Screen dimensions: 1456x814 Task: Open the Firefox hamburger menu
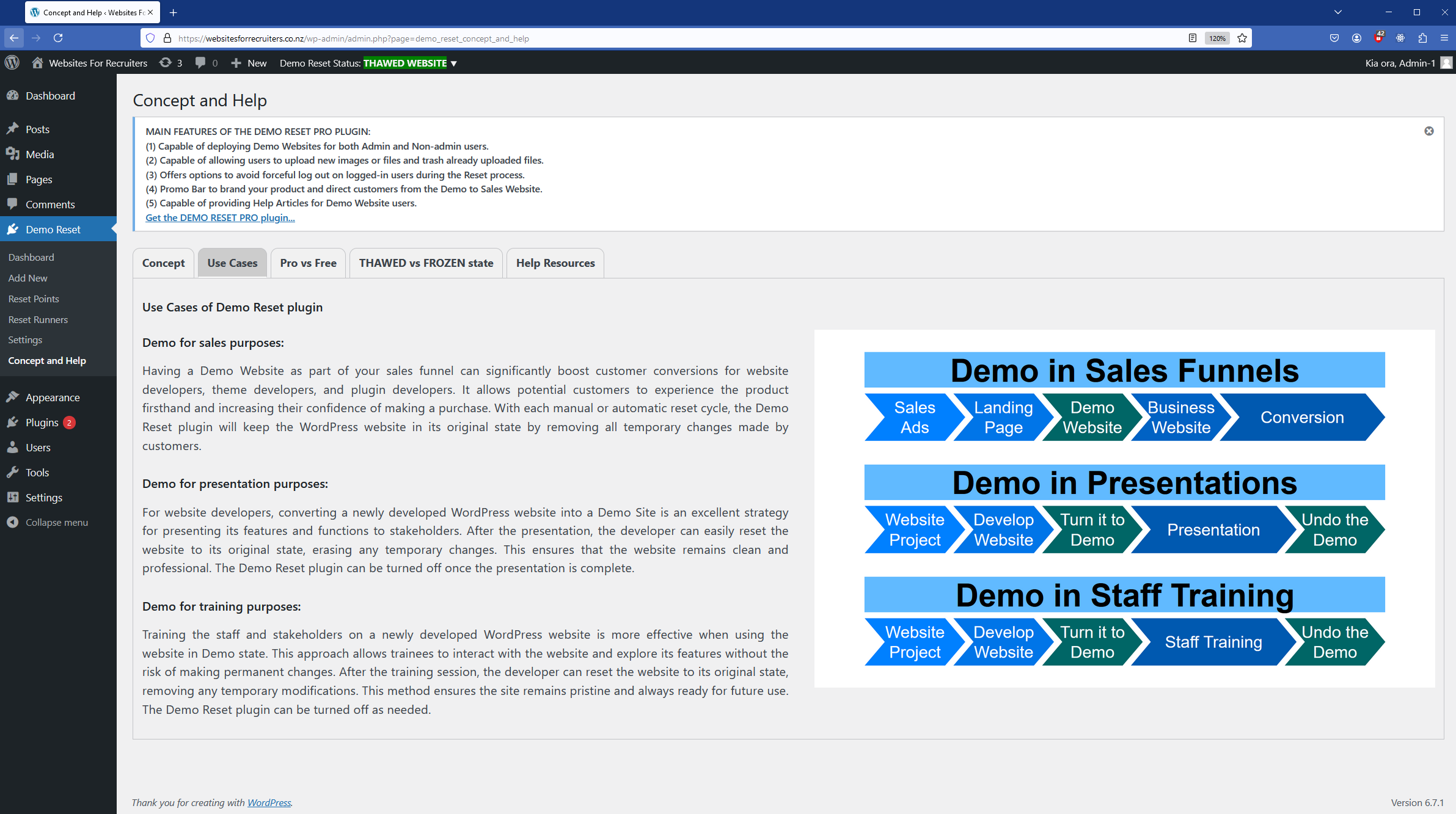[1444, 38]
